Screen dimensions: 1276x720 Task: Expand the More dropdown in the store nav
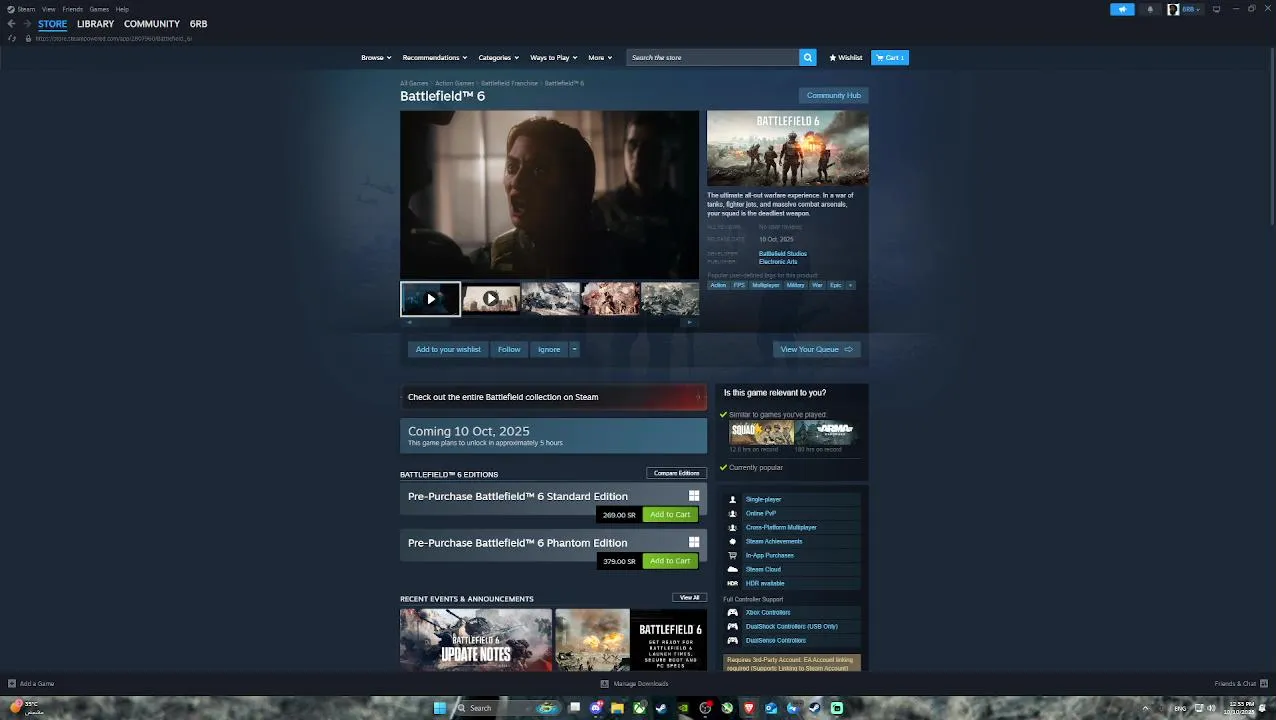600,57
